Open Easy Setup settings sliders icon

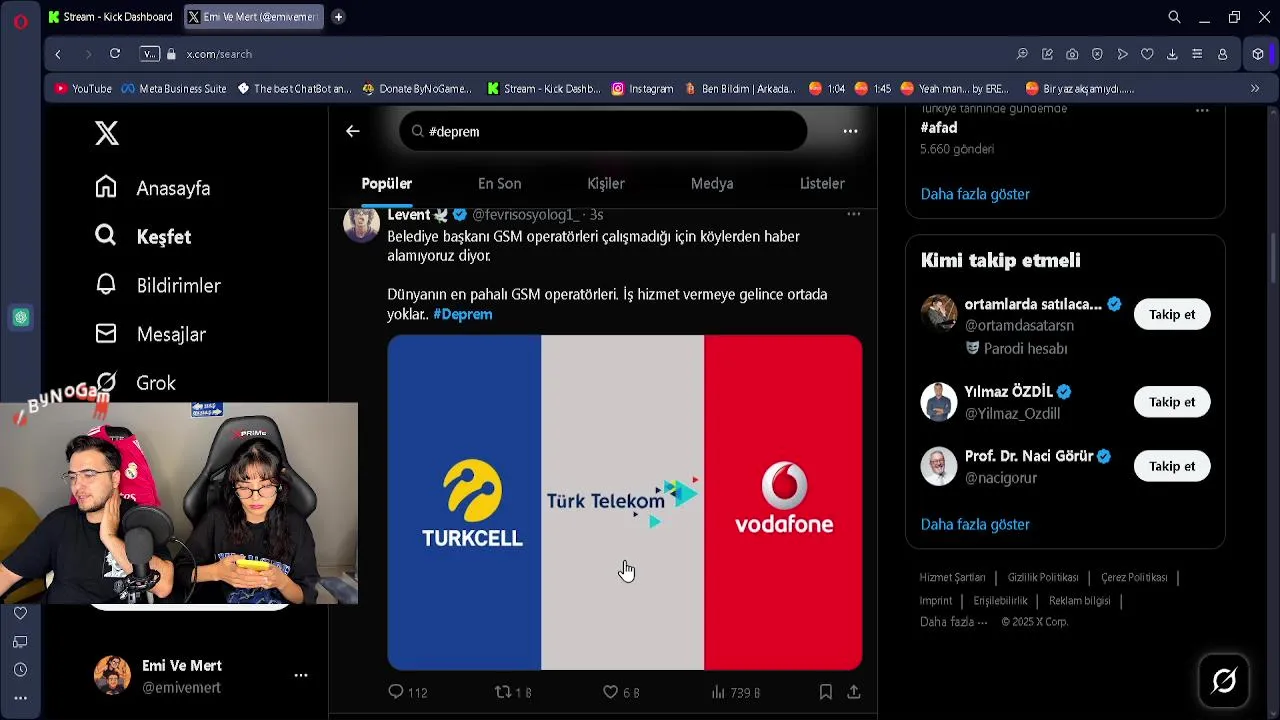coord(1197,54)
